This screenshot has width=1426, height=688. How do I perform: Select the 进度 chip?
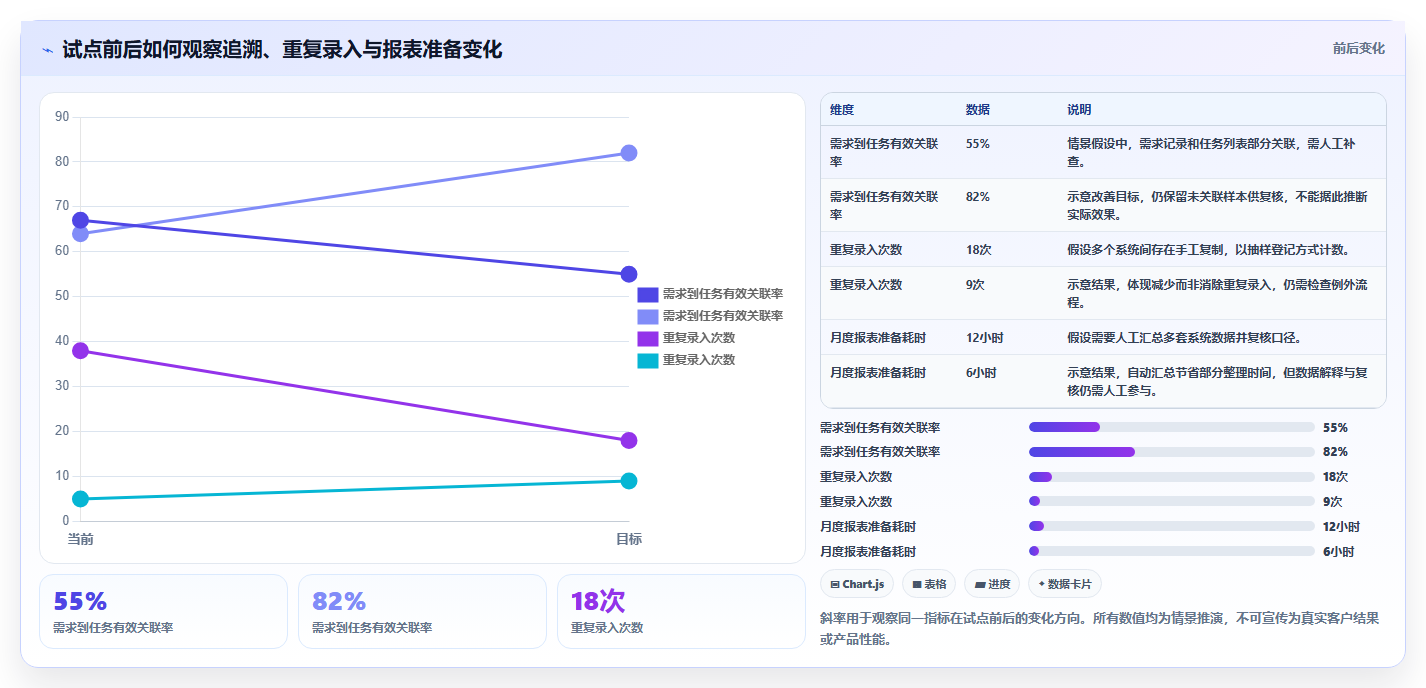coord(992,584)
